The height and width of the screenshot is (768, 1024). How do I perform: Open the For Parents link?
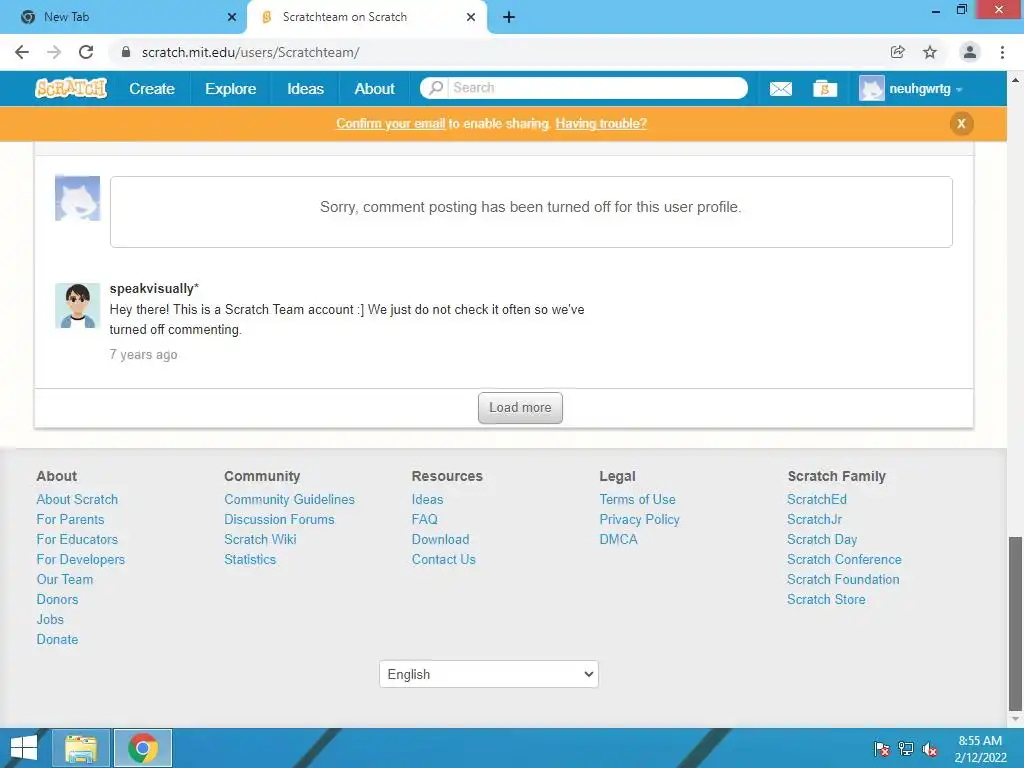click(x=71, y=519)
